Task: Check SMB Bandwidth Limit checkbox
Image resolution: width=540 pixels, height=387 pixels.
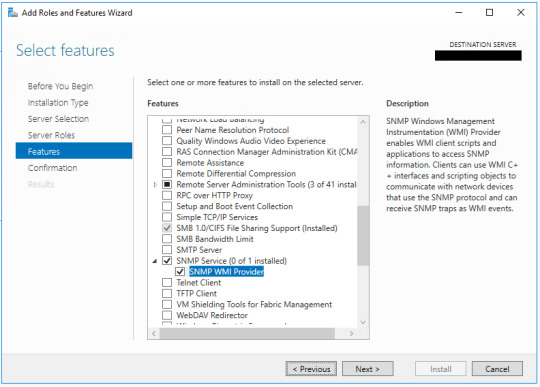Action: (167, 239)
